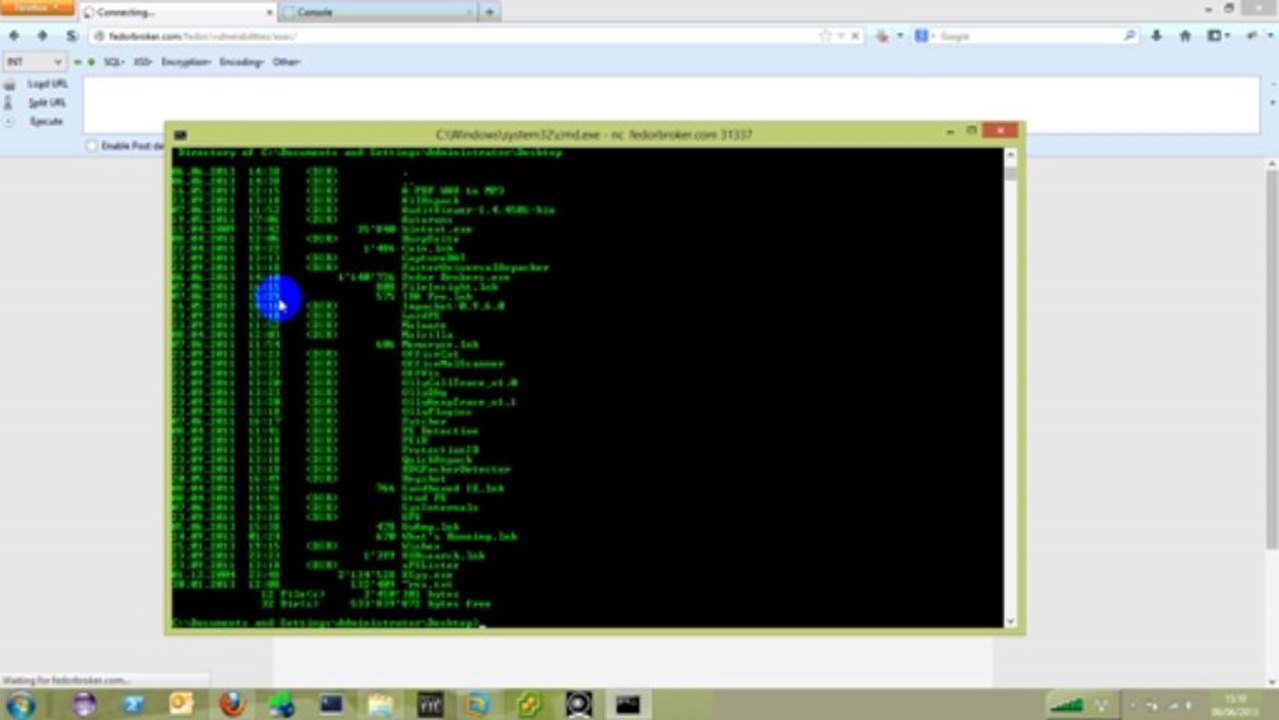Viewport: 1279px width, 720px height.
Task: Go back with the HackBar left arrow
Action: [x=14, y=36]
